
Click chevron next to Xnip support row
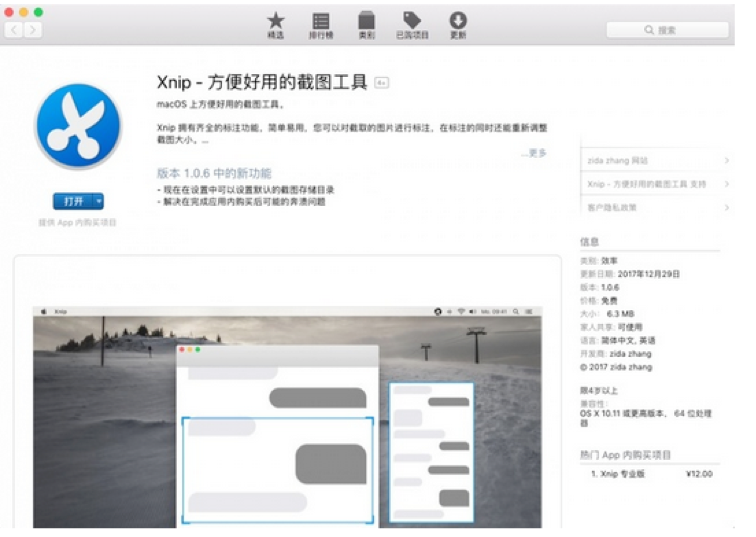point(726,184)
